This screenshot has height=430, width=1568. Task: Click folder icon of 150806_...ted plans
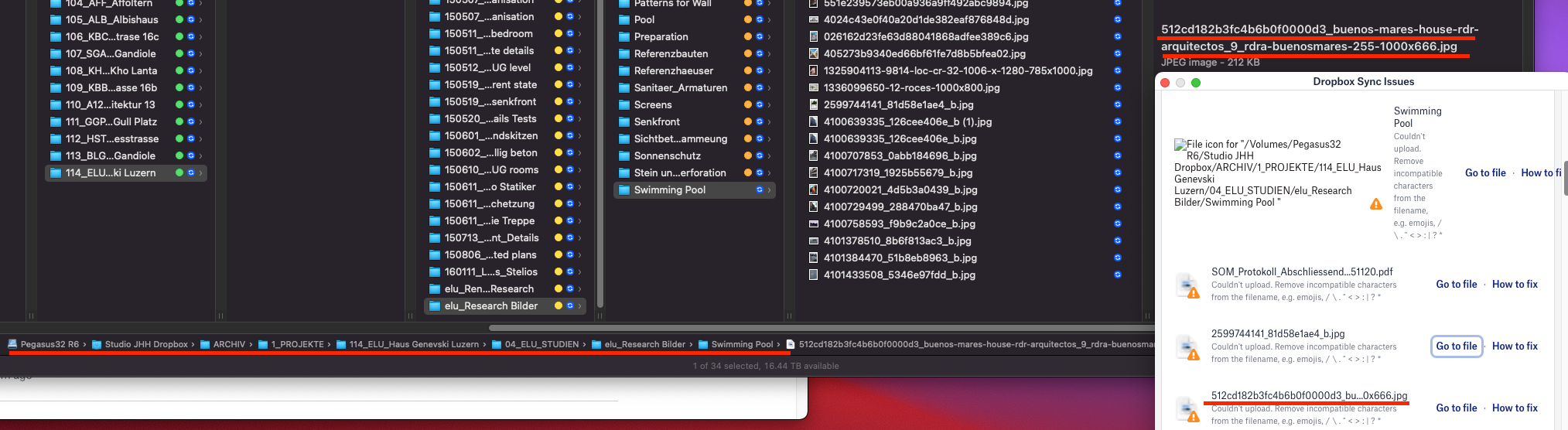tap(435, 254)
